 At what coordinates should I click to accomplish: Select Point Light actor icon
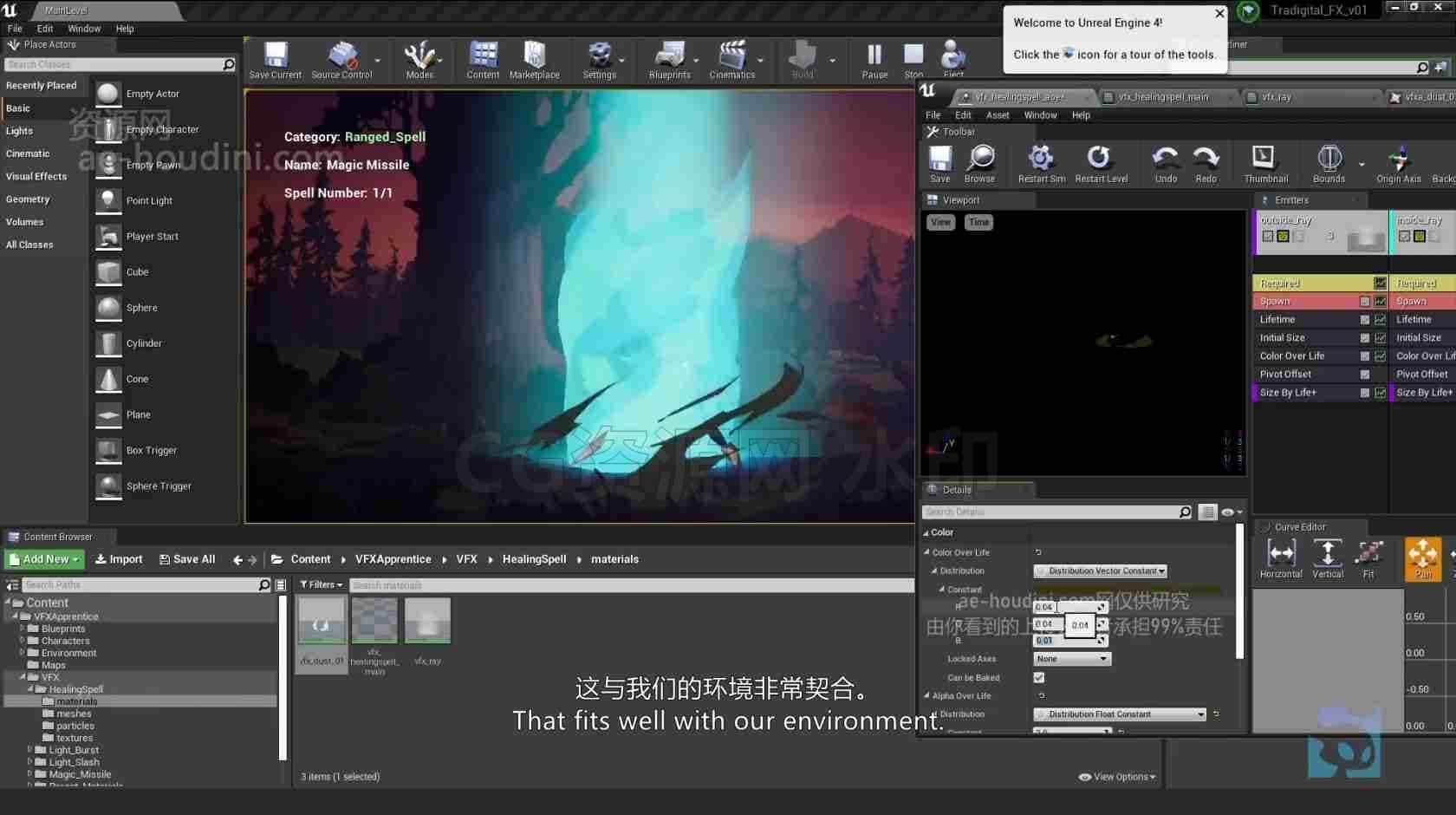pos(108,200)
